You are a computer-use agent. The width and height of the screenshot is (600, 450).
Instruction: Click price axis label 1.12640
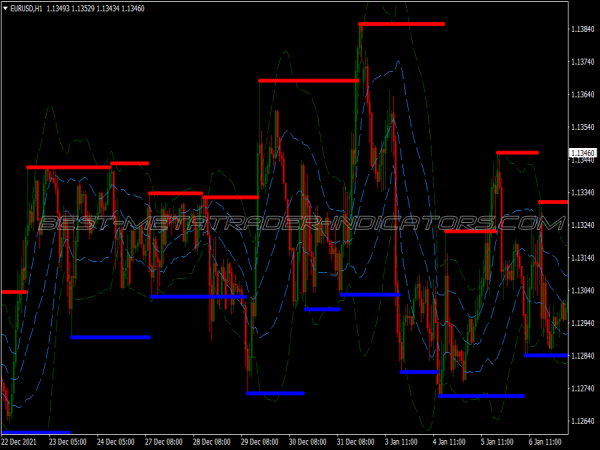(x=583, y=421)
